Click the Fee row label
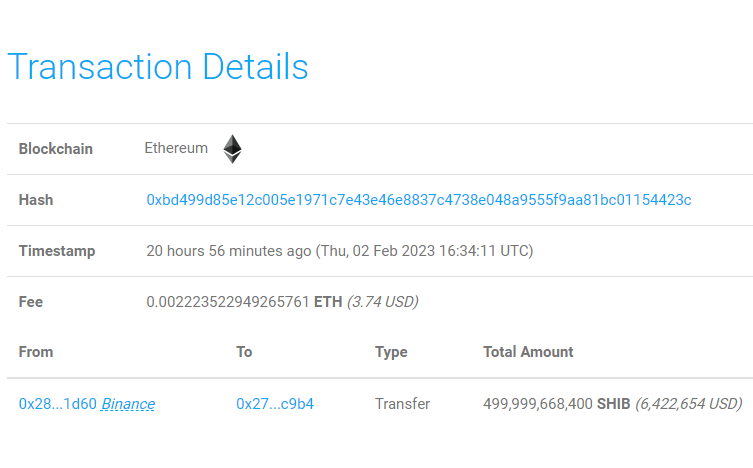This screenshot has width=753, height=468. pos(31,302)
